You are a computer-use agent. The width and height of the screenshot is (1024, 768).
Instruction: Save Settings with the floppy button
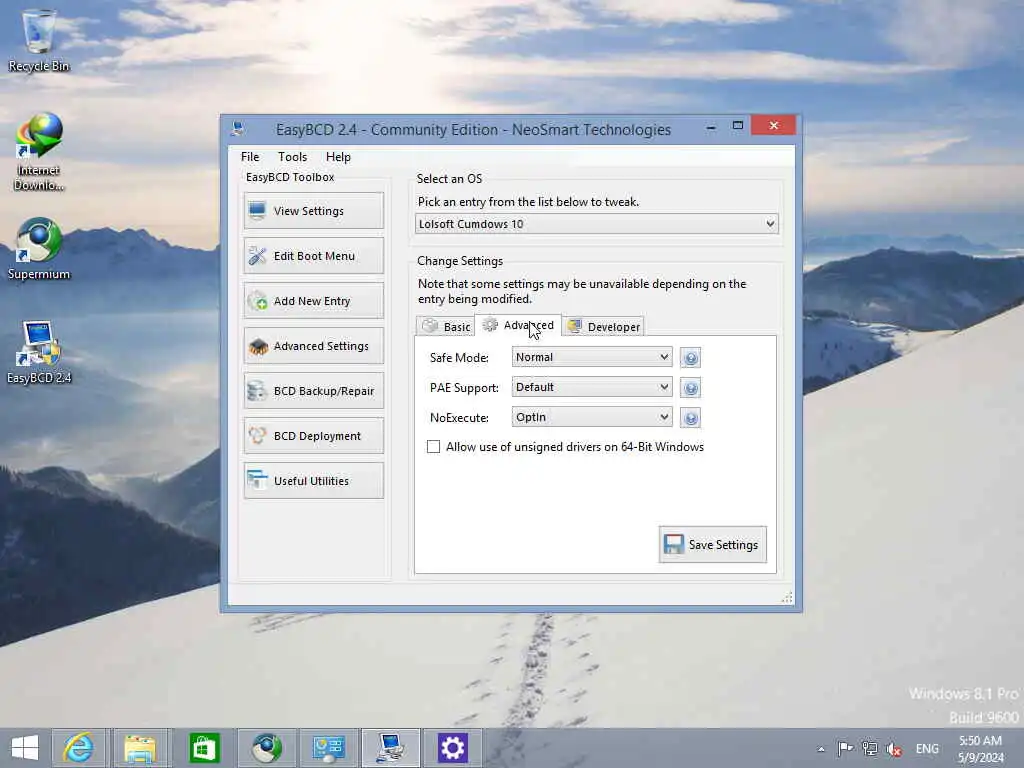pyautogui.click(x=712, y=545)
